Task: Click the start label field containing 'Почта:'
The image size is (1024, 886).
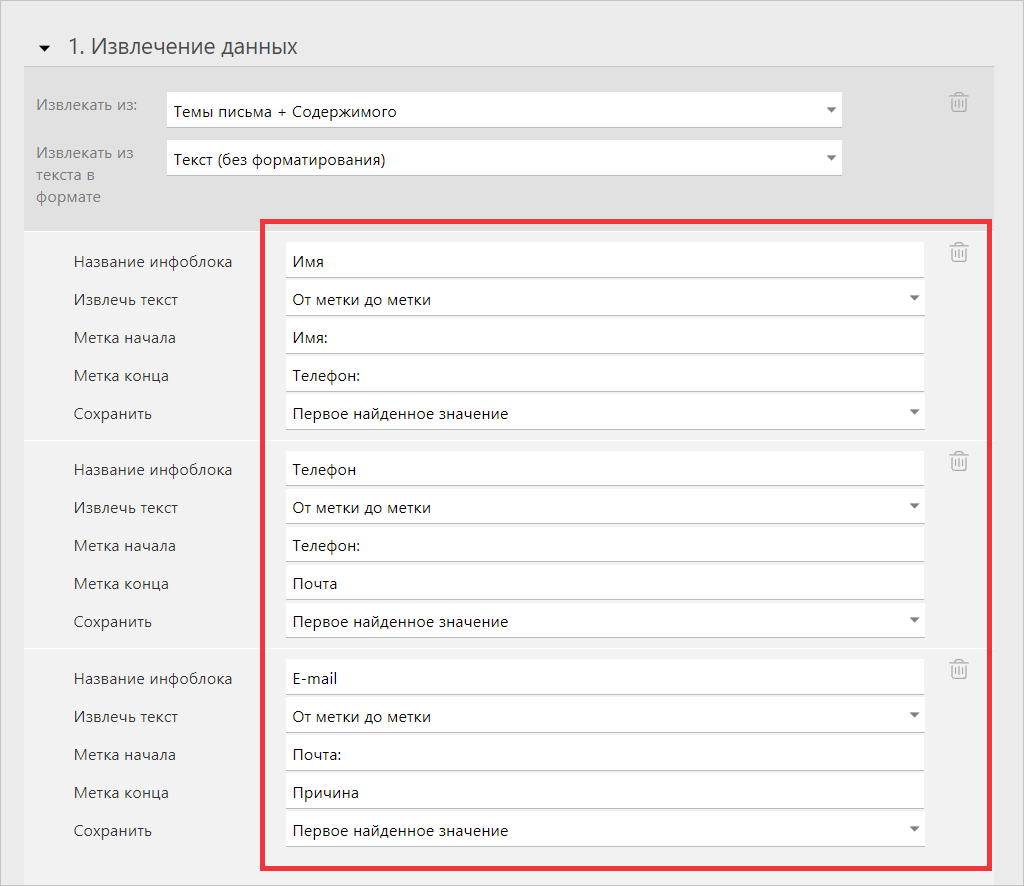Action: tap(605, 753)
